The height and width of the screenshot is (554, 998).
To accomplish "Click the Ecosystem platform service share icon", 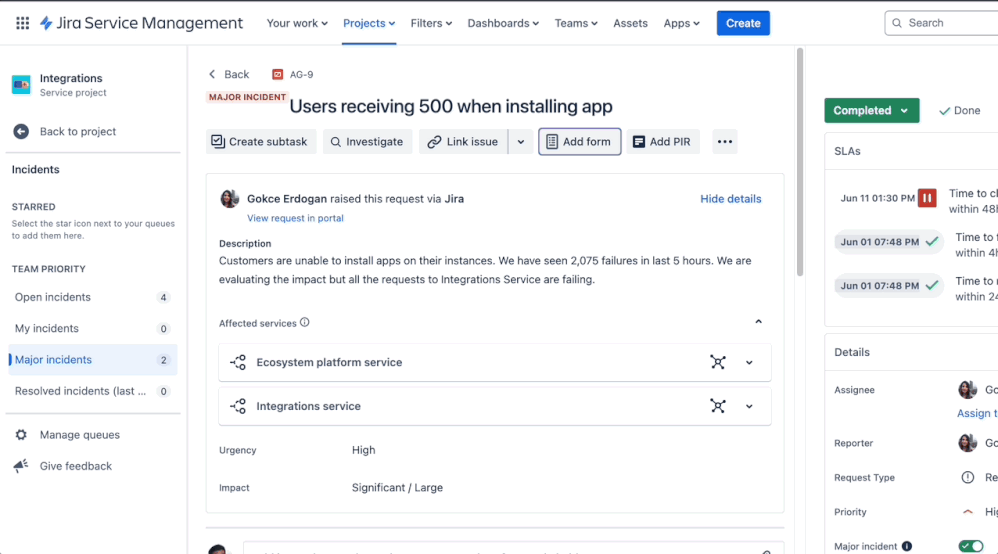I will coord(238,362).
